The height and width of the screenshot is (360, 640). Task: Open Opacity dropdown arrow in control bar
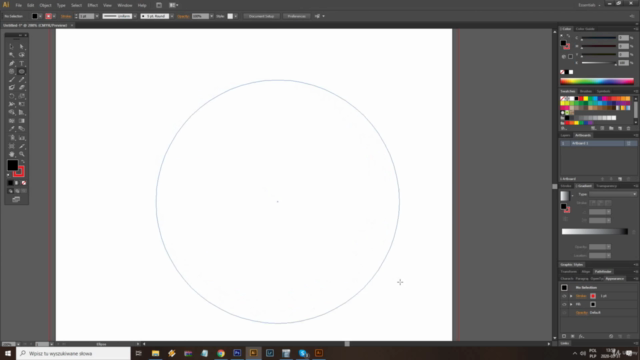pyautogui.click(x=211, y=16)
